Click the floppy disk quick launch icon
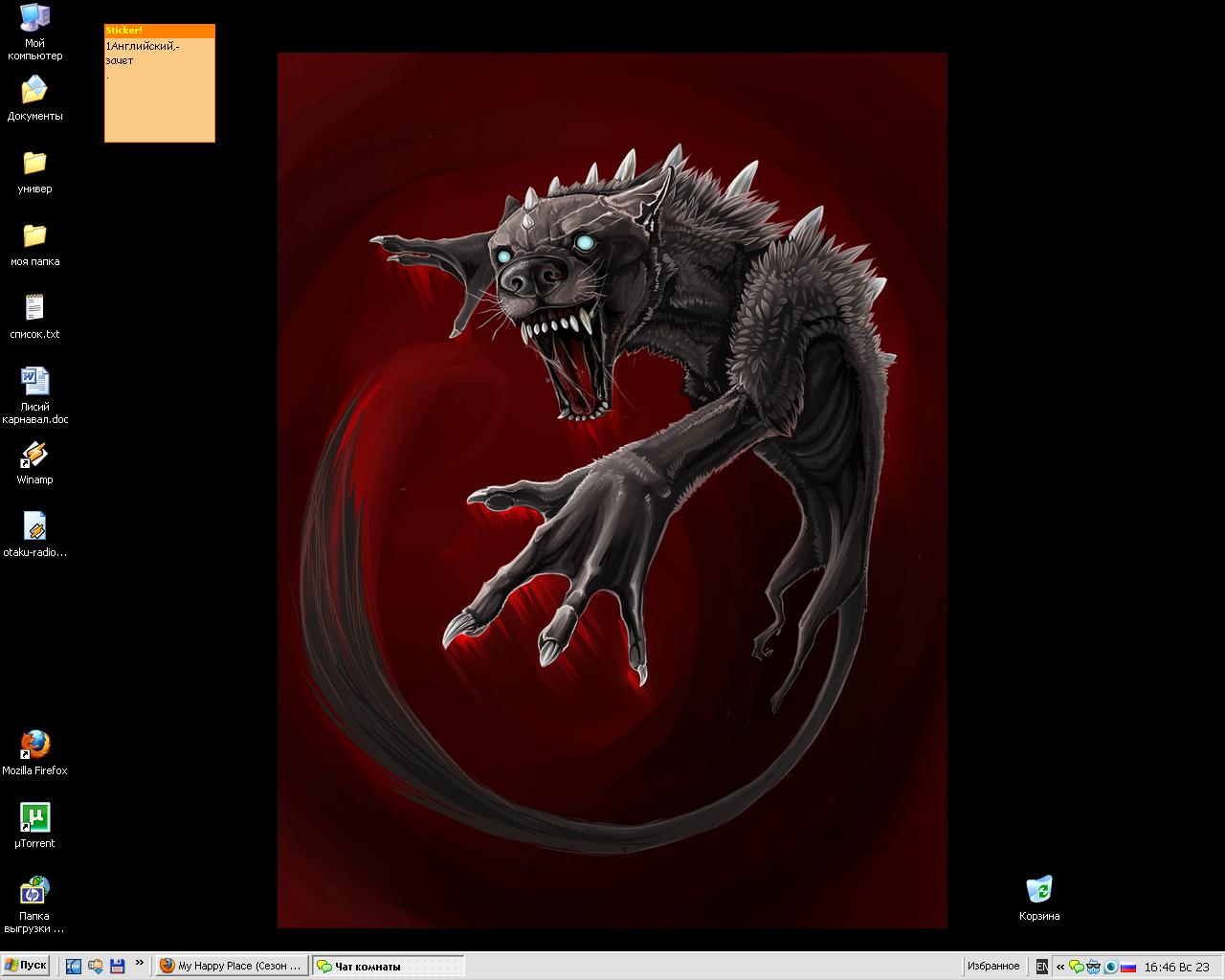This screenshot has width=1225, height=980. (x=118, y=967)
